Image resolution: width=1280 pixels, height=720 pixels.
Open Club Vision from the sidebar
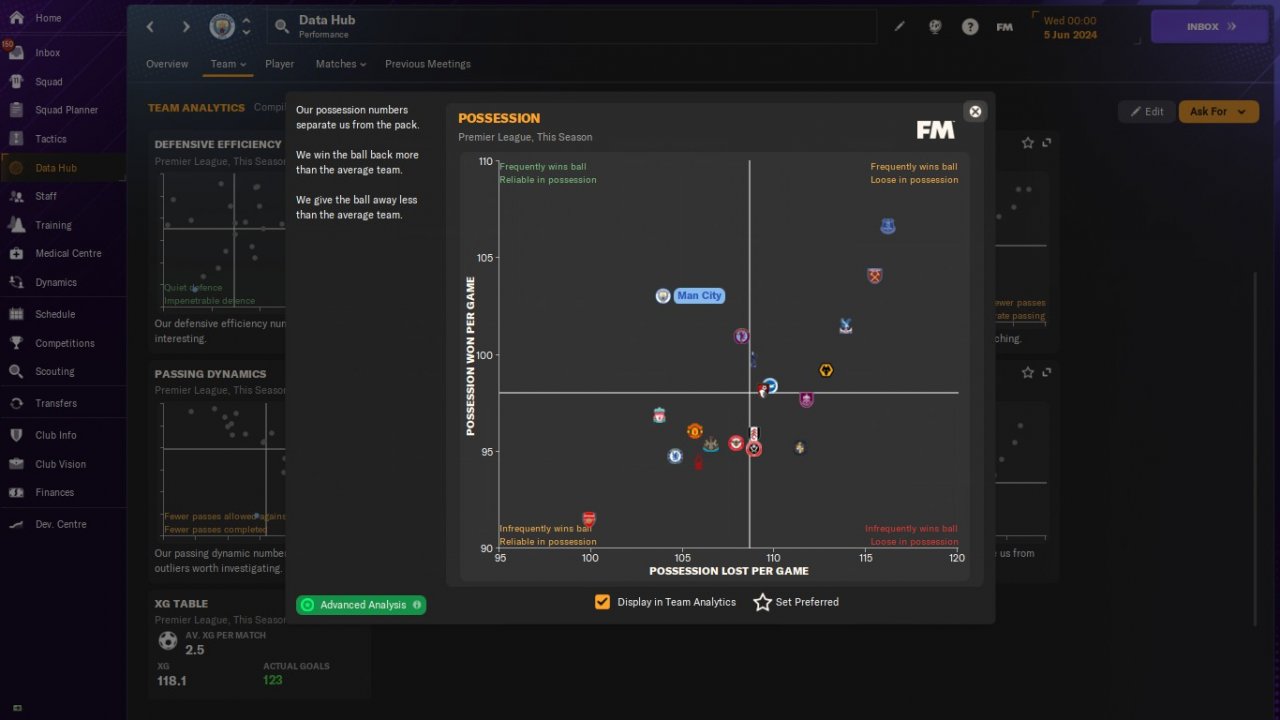(x=60, y=464)
